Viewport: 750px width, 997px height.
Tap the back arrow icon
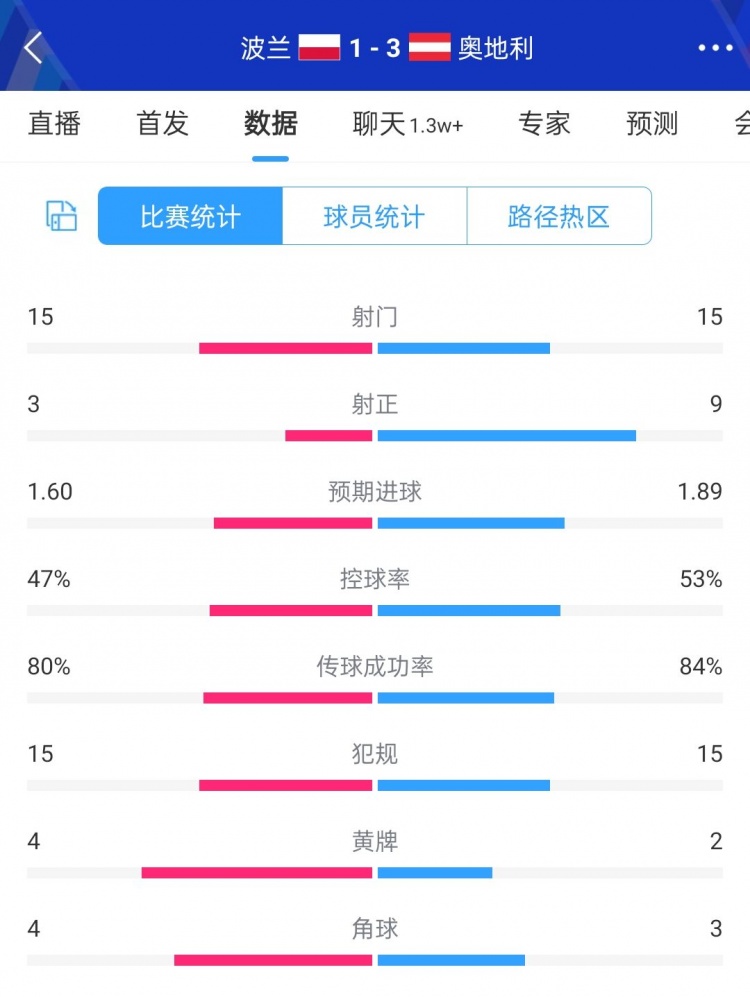click(34, 47)
